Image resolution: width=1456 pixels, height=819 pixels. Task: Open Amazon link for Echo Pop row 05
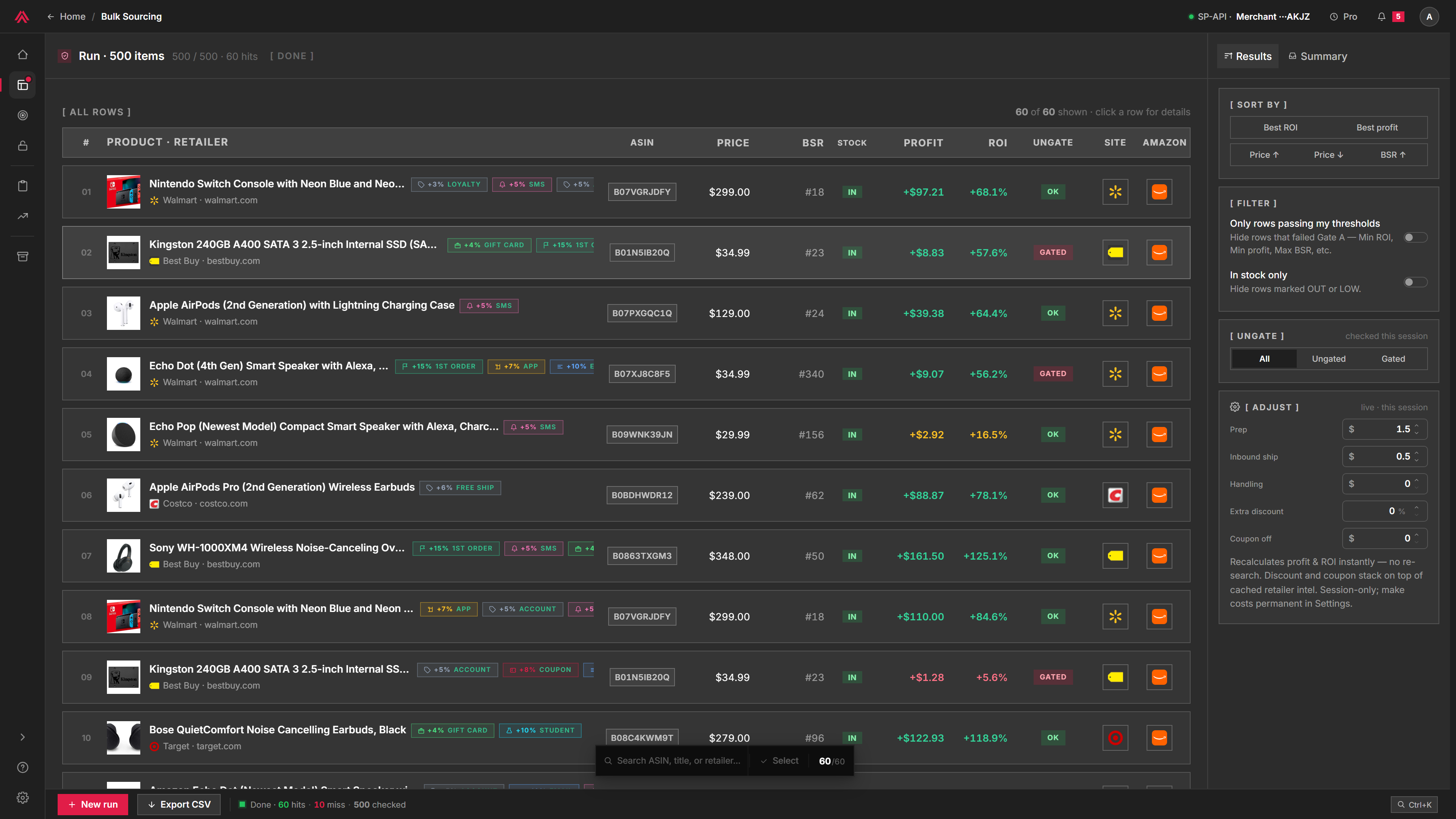tap(1159, 435)
